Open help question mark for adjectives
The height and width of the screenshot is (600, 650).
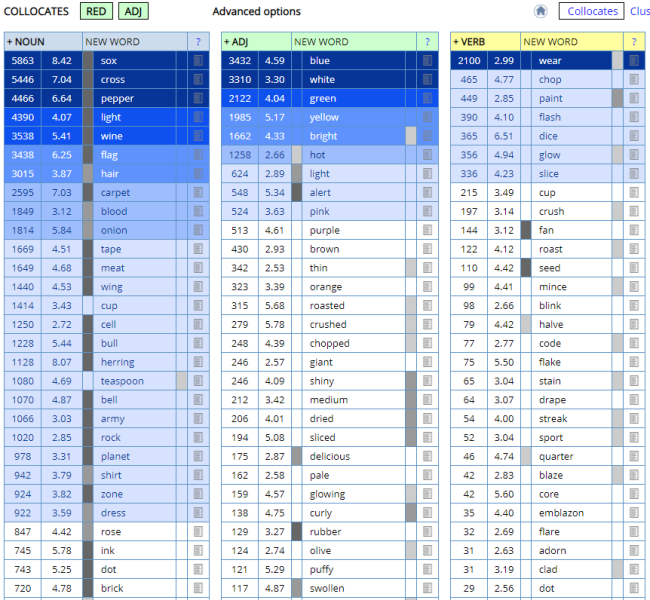click(427, 42)
